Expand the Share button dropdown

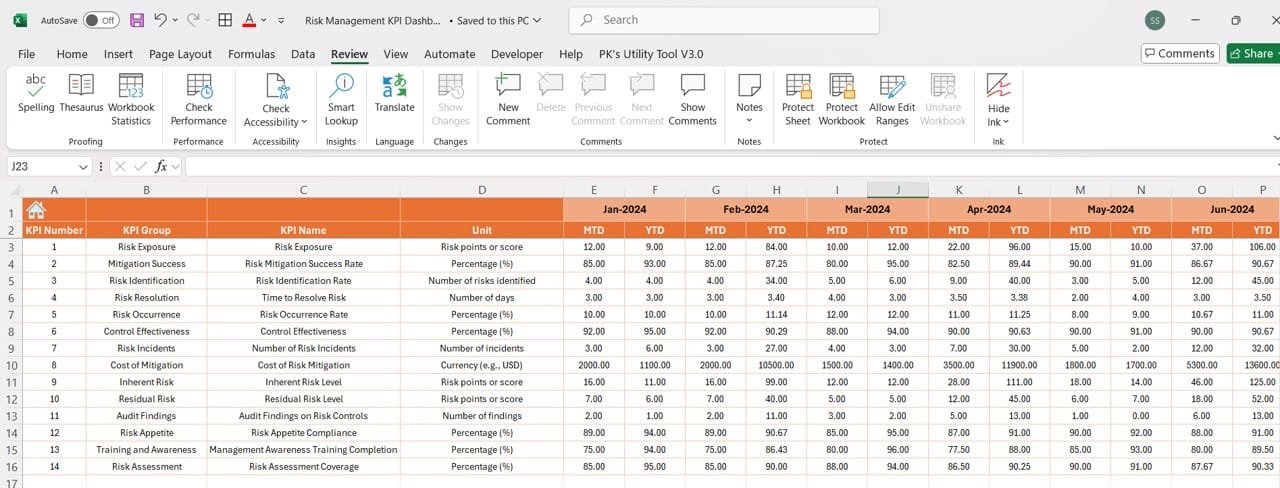[x=1279, y=53]
